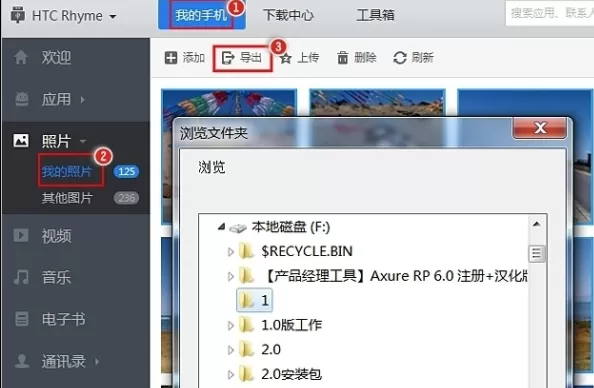The height and width of the screenshot is (388, 594).
Task: Click the 236 count badge
Action: tap(127, 198)
